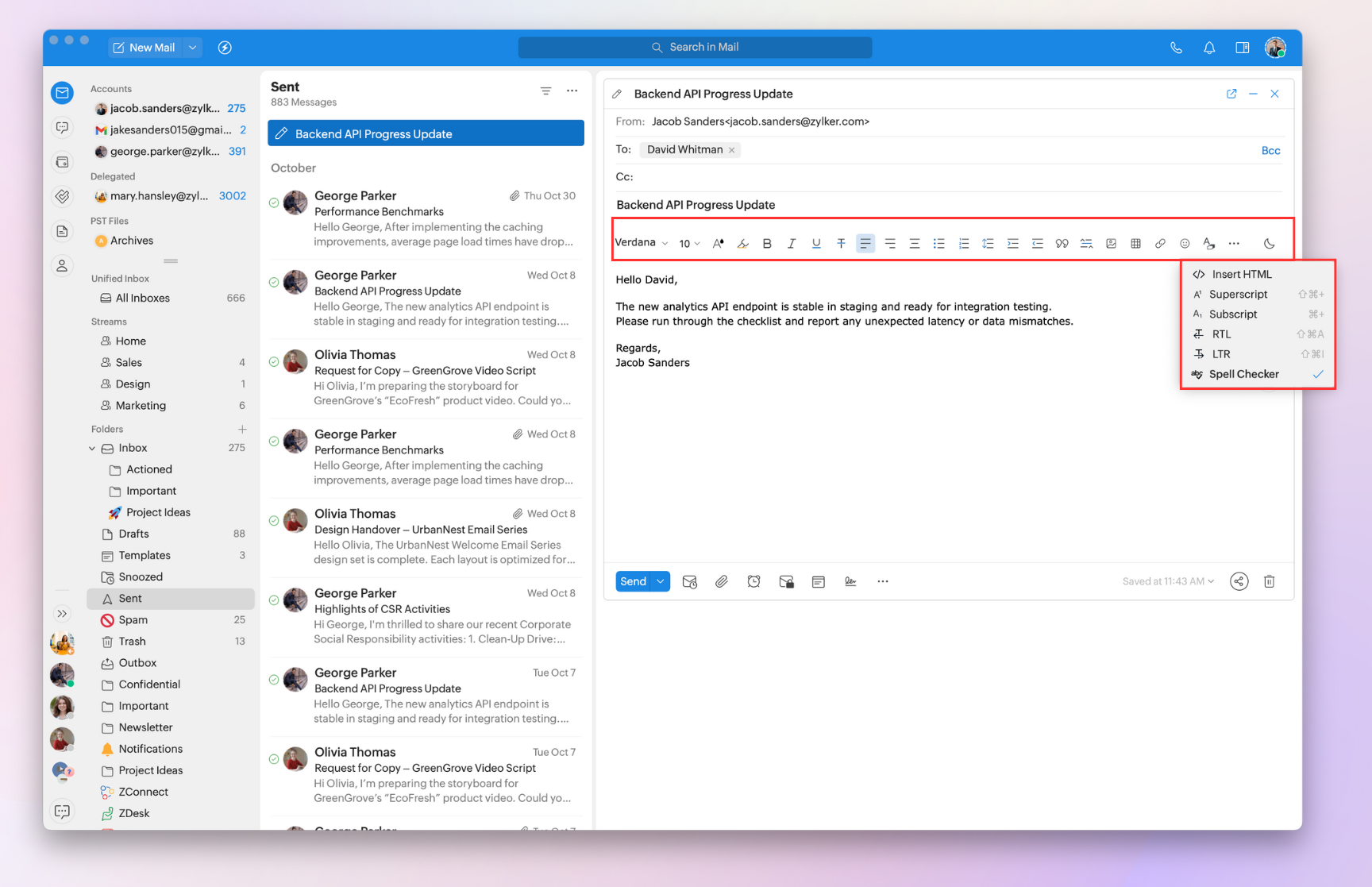This screenshot has height=887, width=1372.
Task: Insert an email template
Action: [x=819, y=582]
